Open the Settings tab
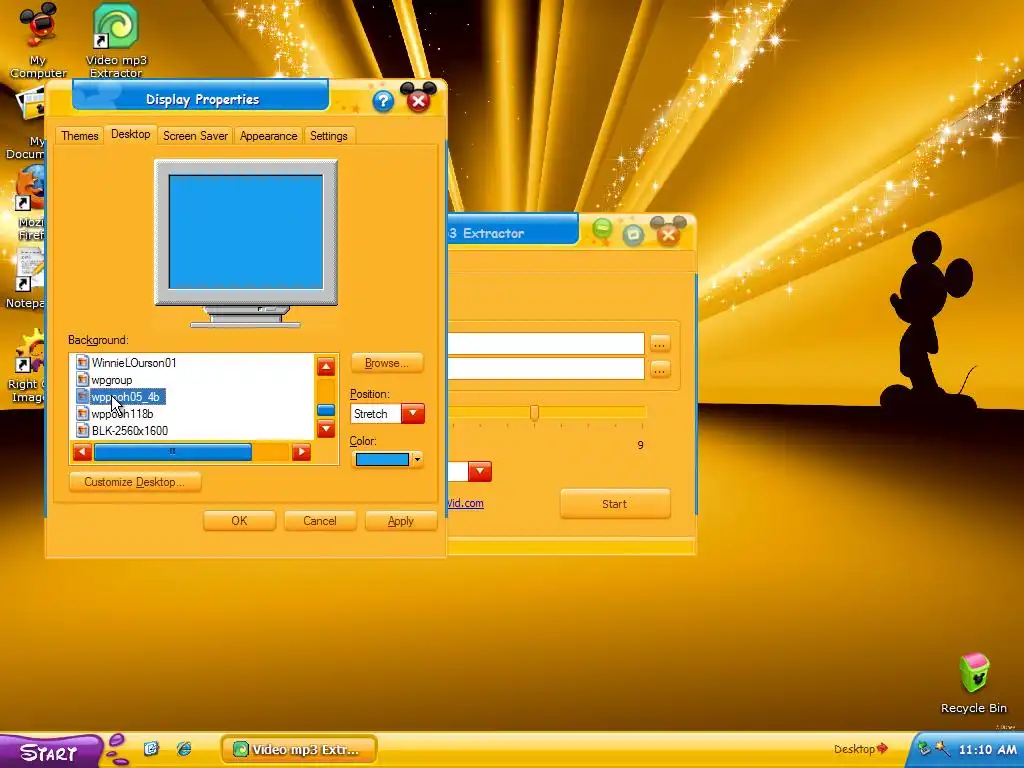 [328, 136]
